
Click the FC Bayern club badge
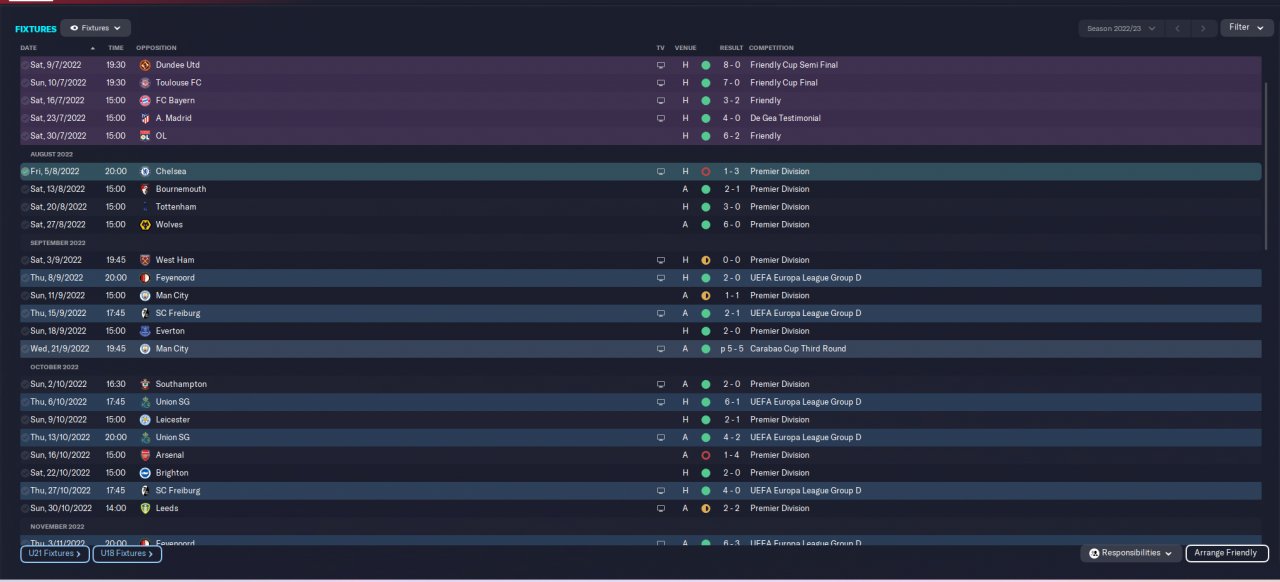(145, 100)
